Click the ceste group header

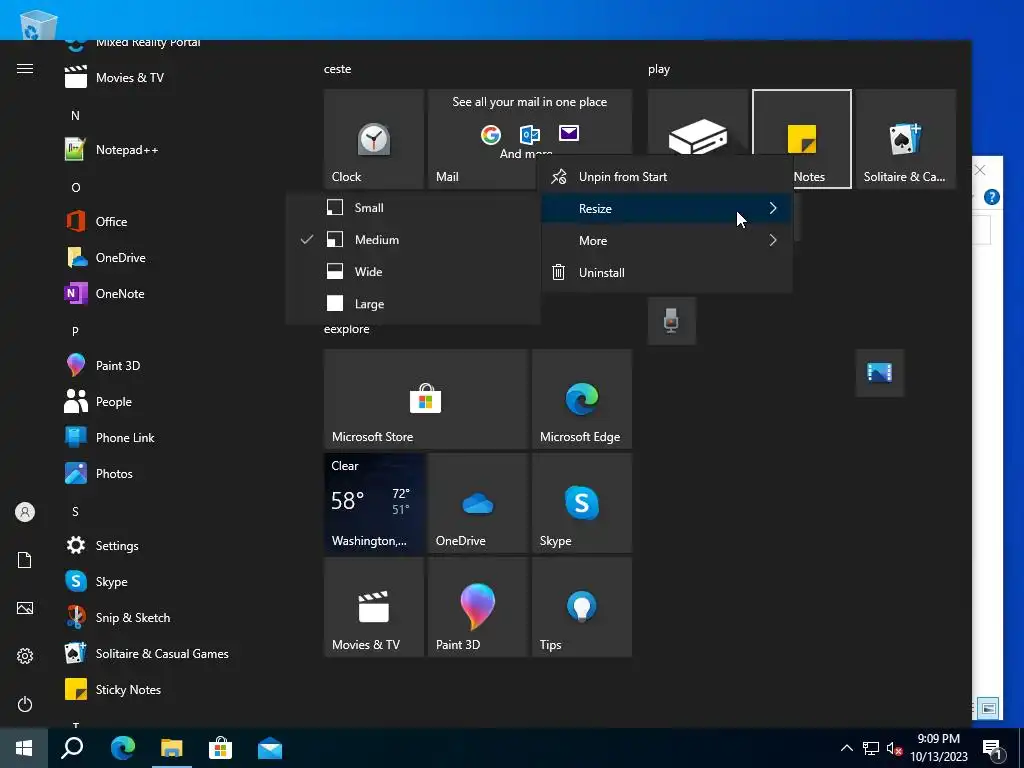pos(338,69)
